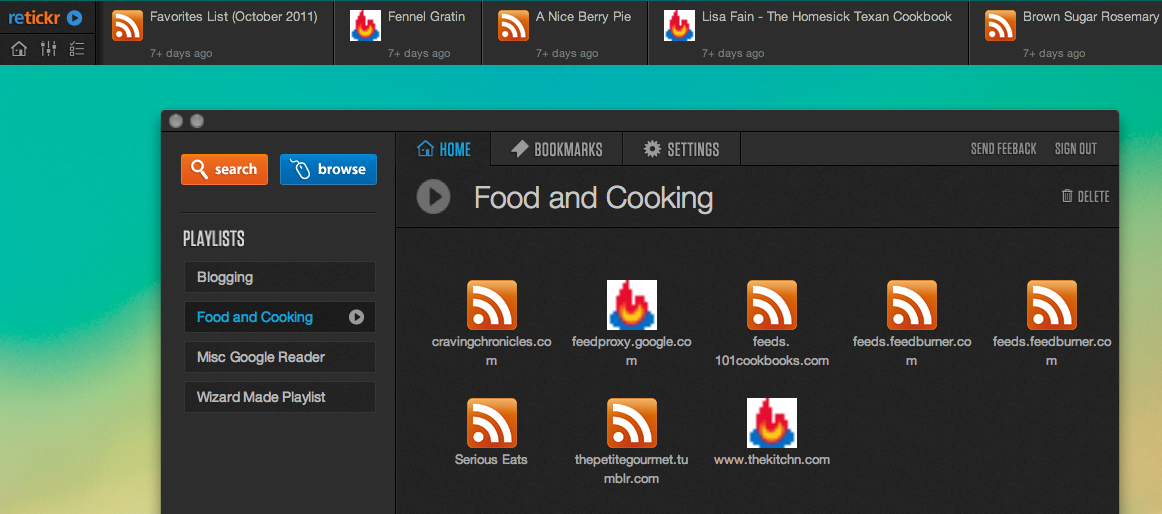Image resolution: width=1162 pixels, height=514 pixels.
Task: Open the home icon in ticker bar
Action: click(x=19, y=49)
